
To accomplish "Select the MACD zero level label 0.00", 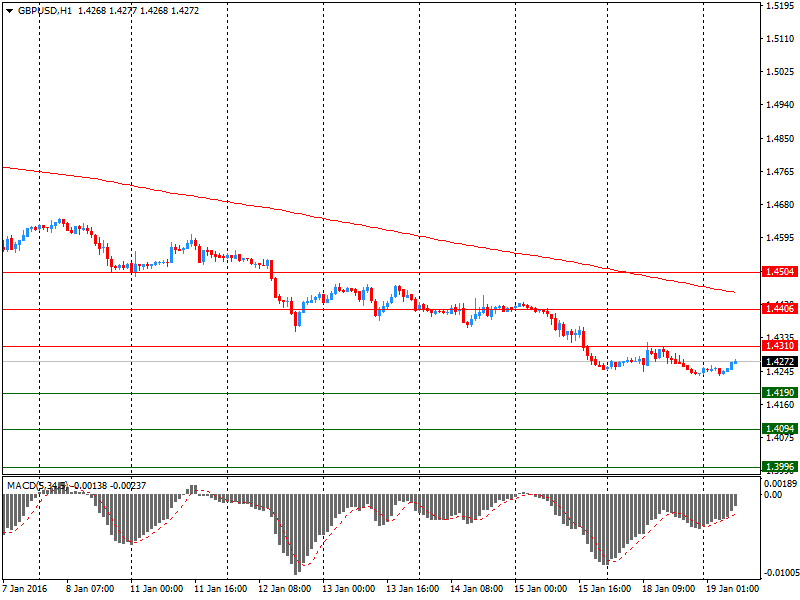I will [773, 495].
